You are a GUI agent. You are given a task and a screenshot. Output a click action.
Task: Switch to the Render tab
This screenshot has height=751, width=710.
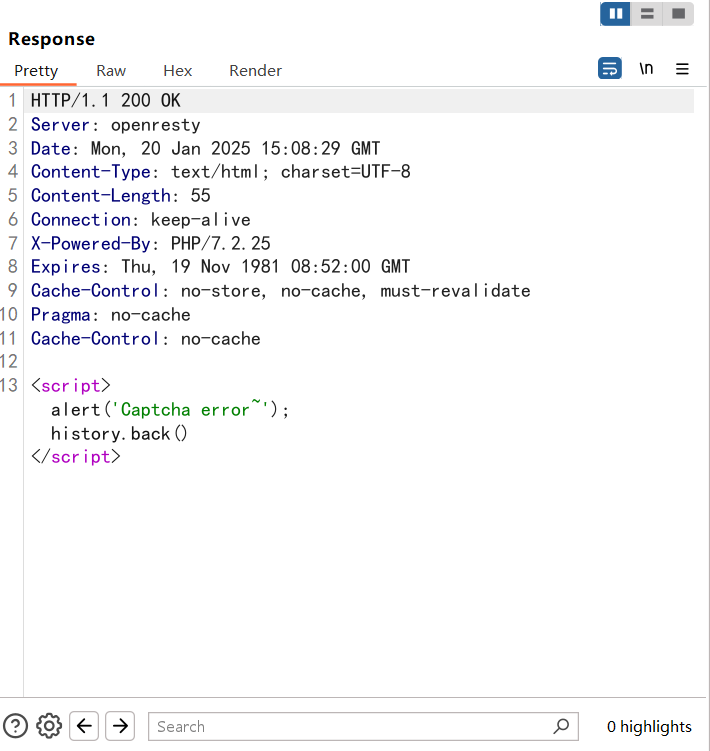[x=255, y=71]
